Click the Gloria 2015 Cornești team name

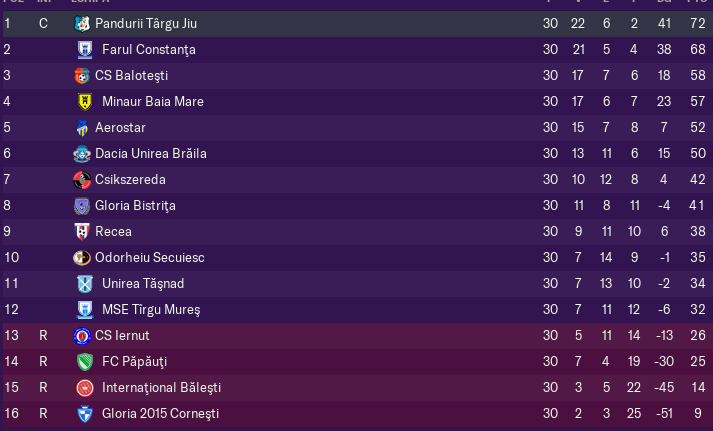161,414
